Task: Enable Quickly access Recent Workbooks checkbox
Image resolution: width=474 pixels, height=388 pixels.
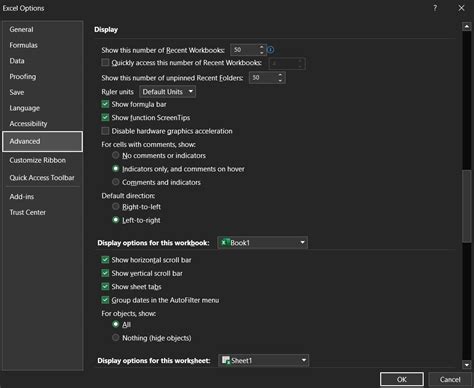Action: [x=105, y=63]
